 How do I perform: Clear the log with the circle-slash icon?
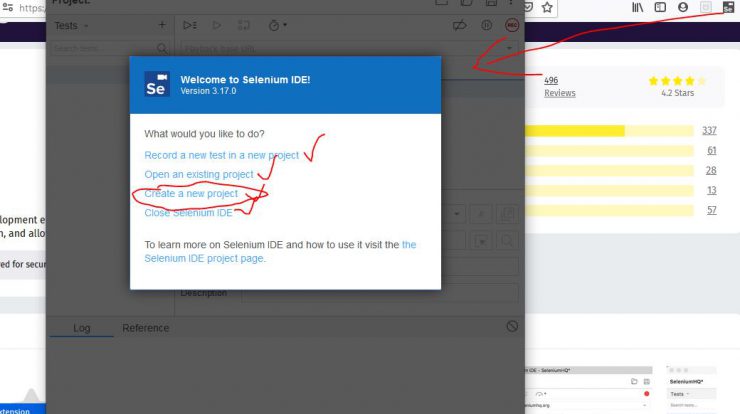[512, 326]
